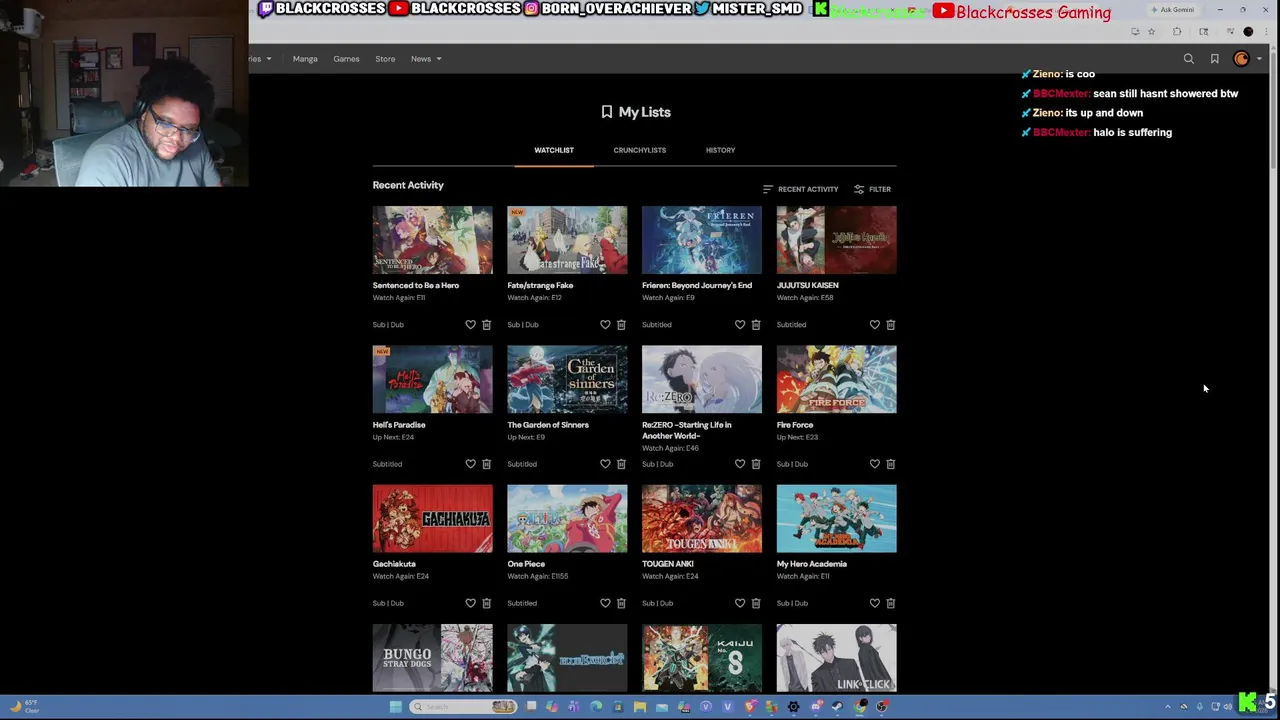Open the Hell's Paradise title link

pyautogui.click(x=399, y=425)
